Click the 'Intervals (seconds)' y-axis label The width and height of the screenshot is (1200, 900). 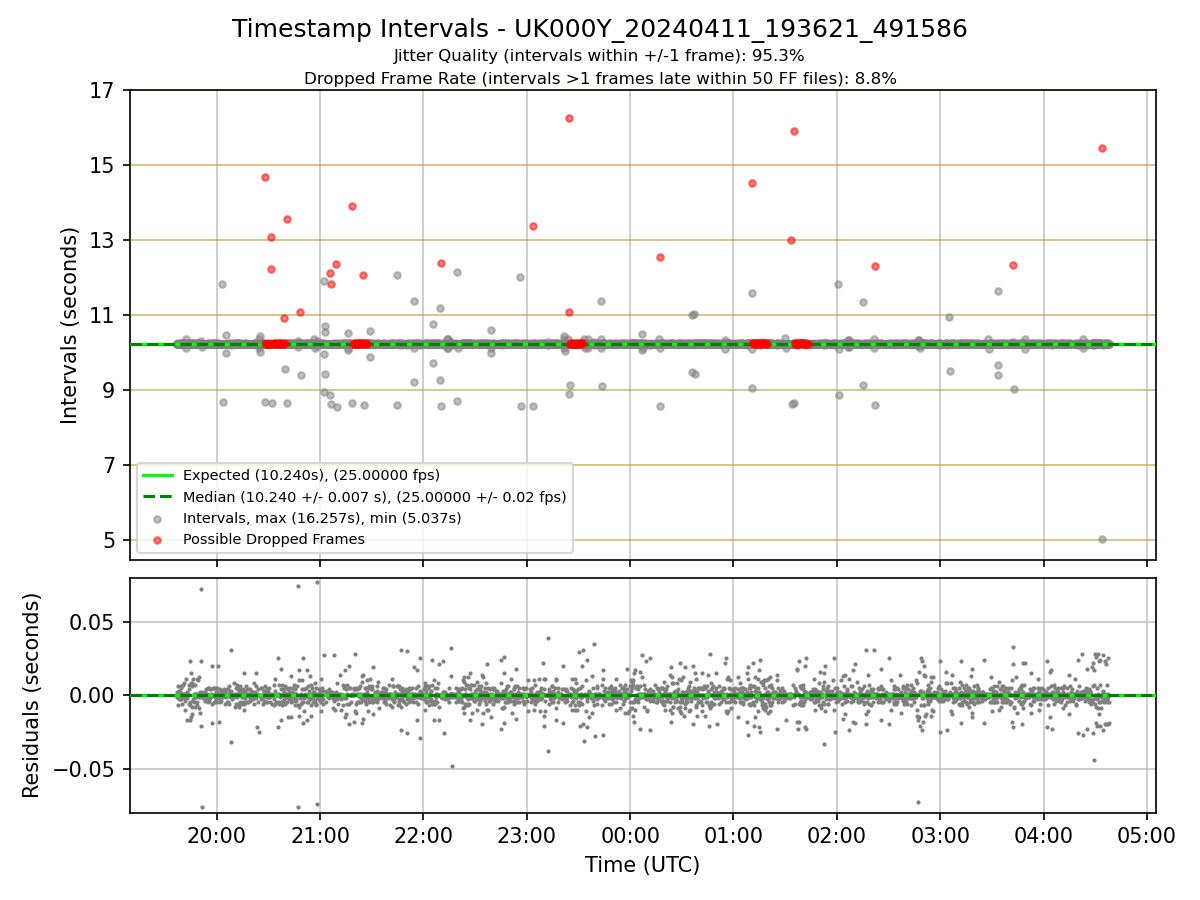point(70,325)
